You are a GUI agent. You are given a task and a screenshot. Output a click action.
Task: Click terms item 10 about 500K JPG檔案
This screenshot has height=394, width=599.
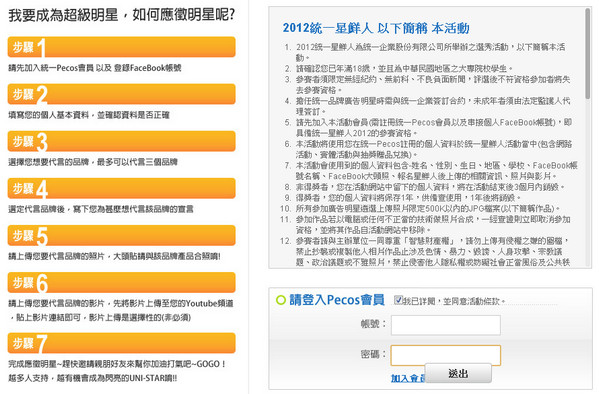coord(420,208)
